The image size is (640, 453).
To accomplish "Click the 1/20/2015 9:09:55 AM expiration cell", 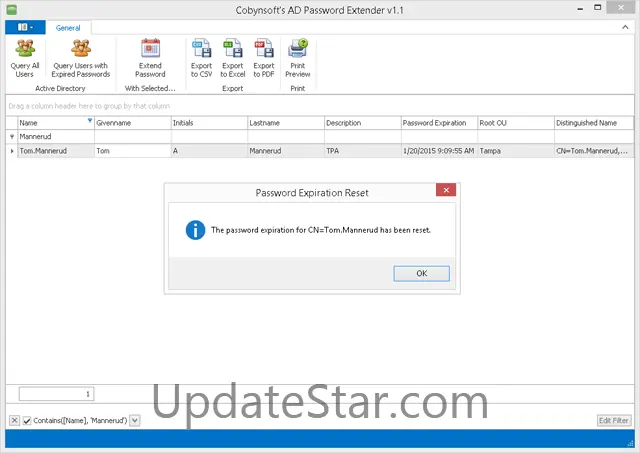I will point(440,151).
